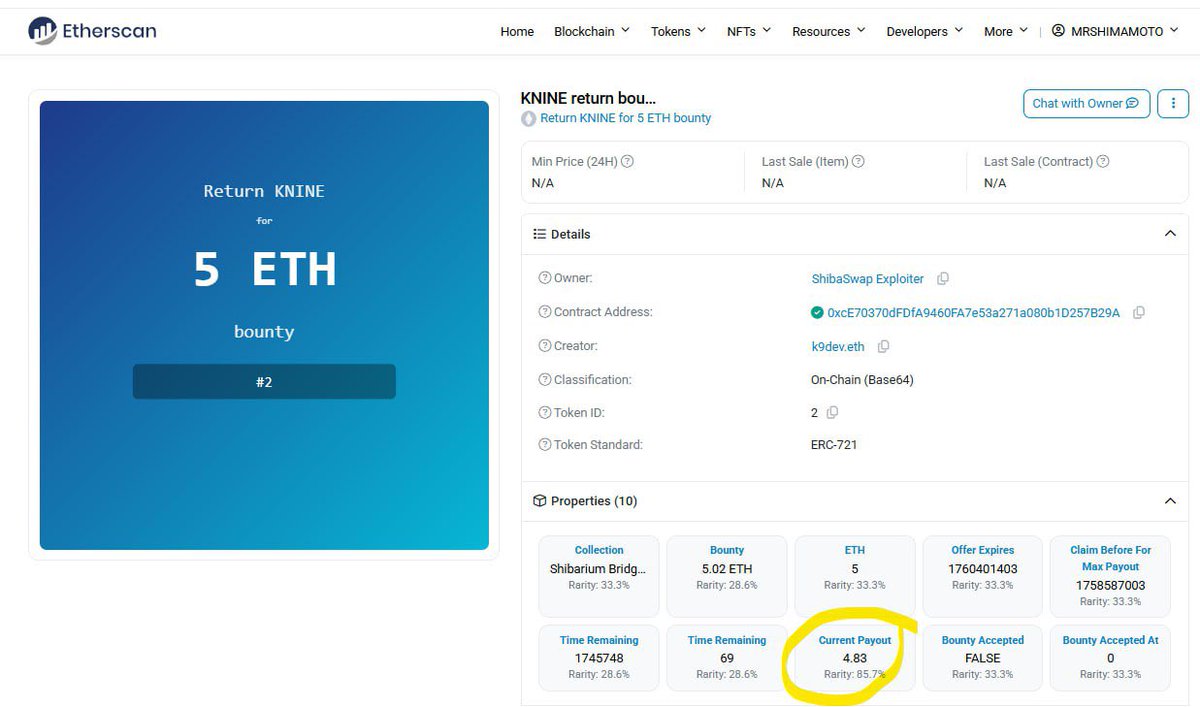Open the Resources dropdown menu
The image size is (1200, 707).
(x=829, y=31)
